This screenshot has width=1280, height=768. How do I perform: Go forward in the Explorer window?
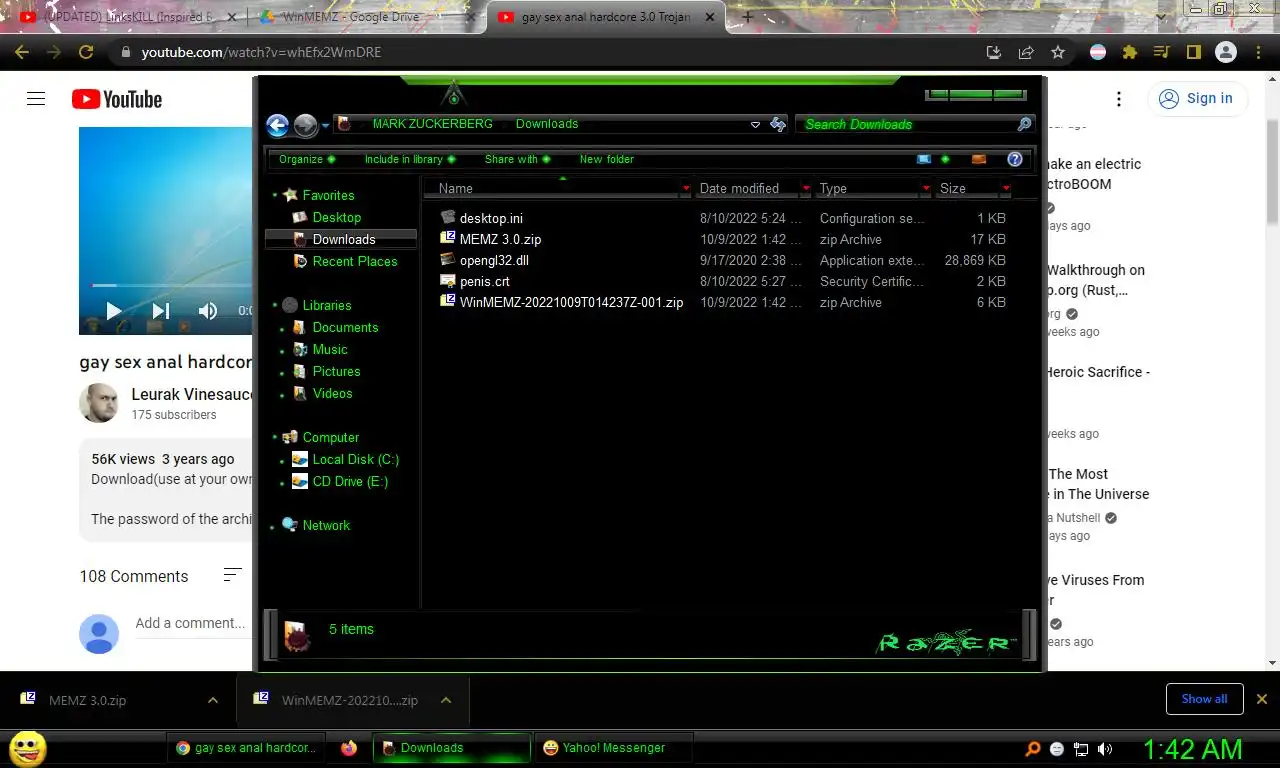(306, 125)
